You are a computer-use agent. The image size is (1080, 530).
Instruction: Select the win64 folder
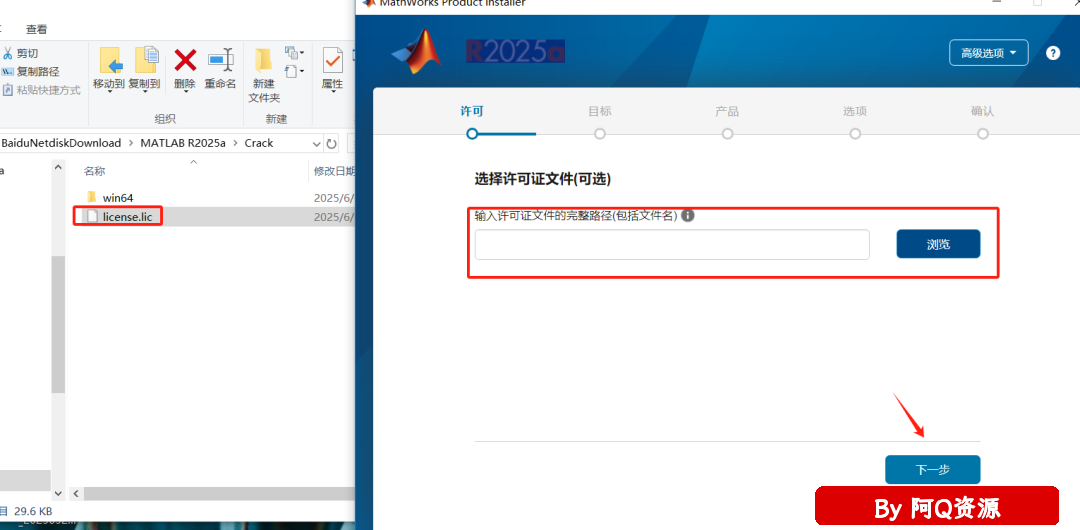[118, 198]
